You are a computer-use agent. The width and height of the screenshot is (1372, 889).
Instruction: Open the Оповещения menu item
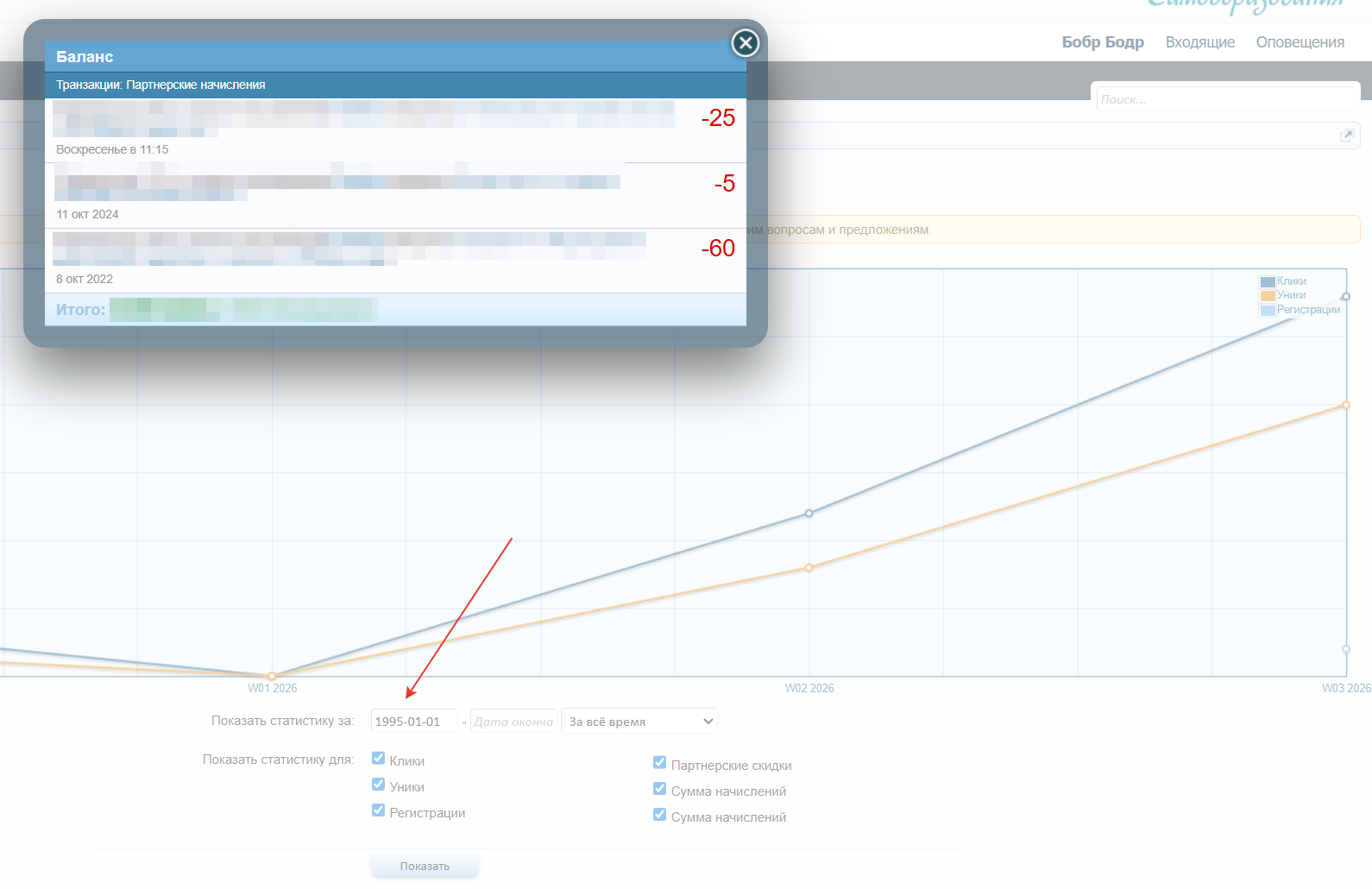[1300, 42]
